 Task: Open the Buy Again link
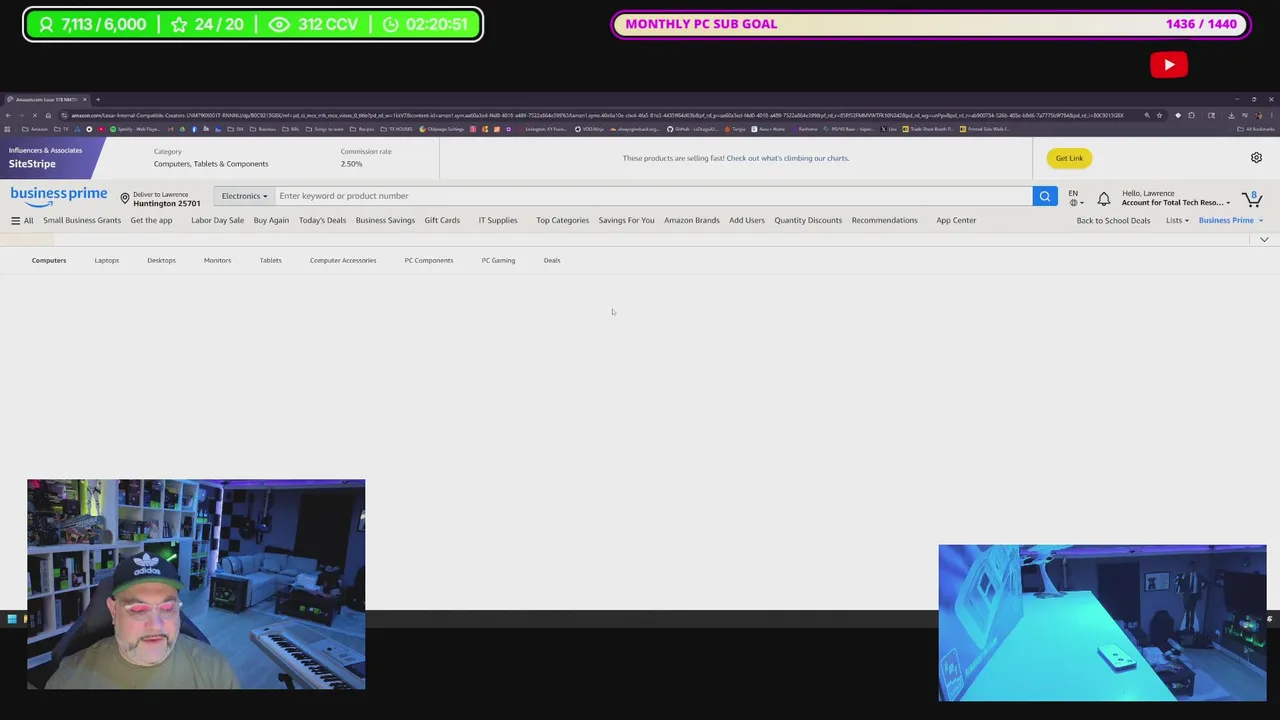(x=271, y=220)
